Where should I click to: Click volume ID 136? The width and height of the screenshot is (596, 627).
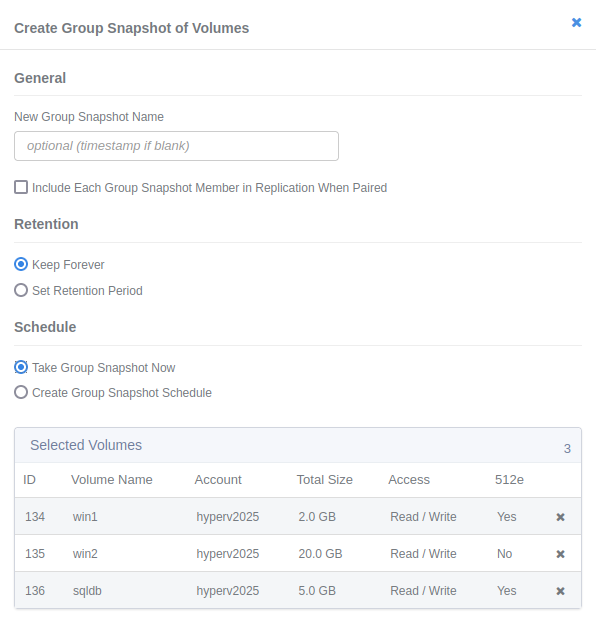click(35, 591)
